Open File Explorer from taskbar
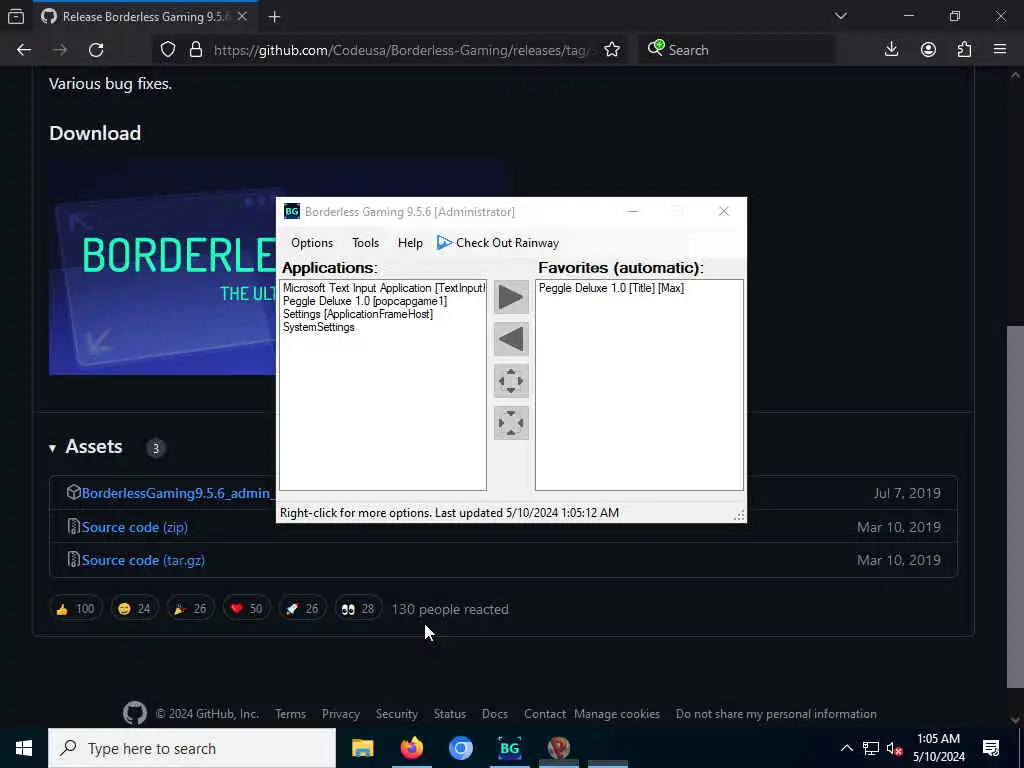The image size is (1024, 768). [x=362, y=748]
